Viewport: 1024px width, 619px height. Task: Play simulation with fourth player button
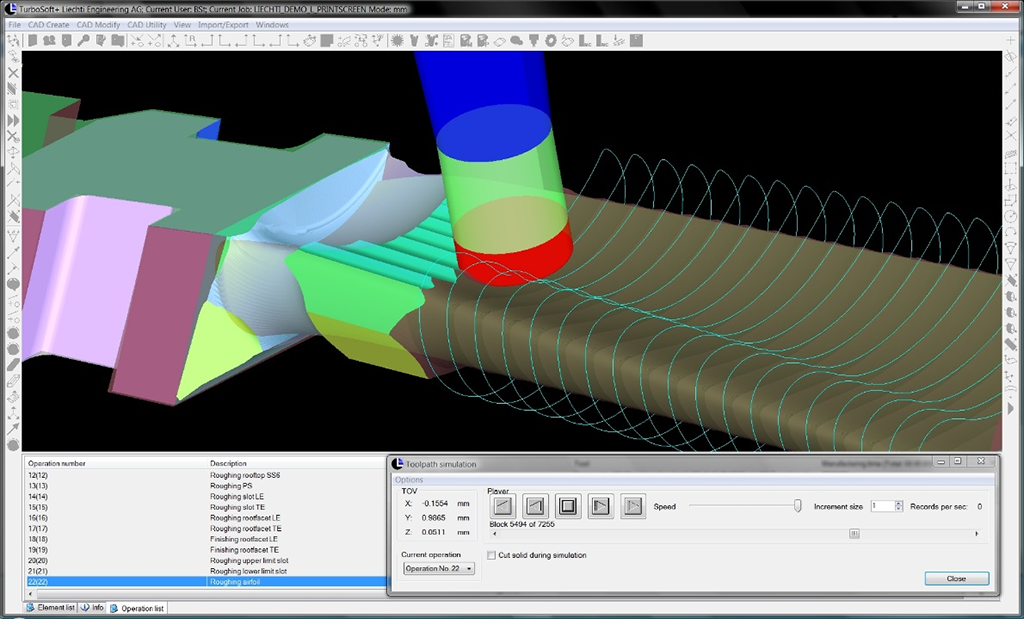pyautogui.click(x=600, y=506)
